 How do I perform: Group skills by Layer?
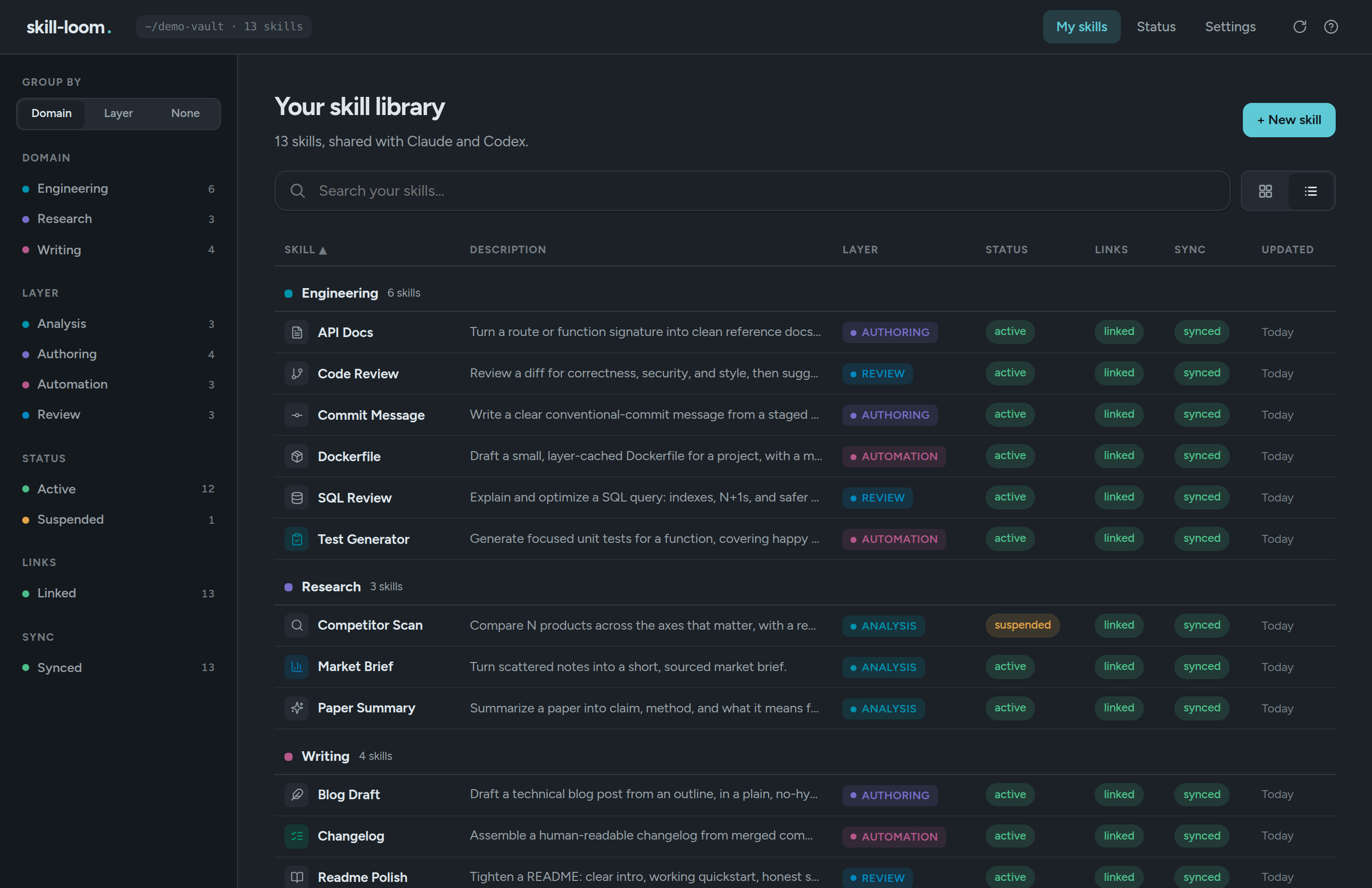coord(118,113)
